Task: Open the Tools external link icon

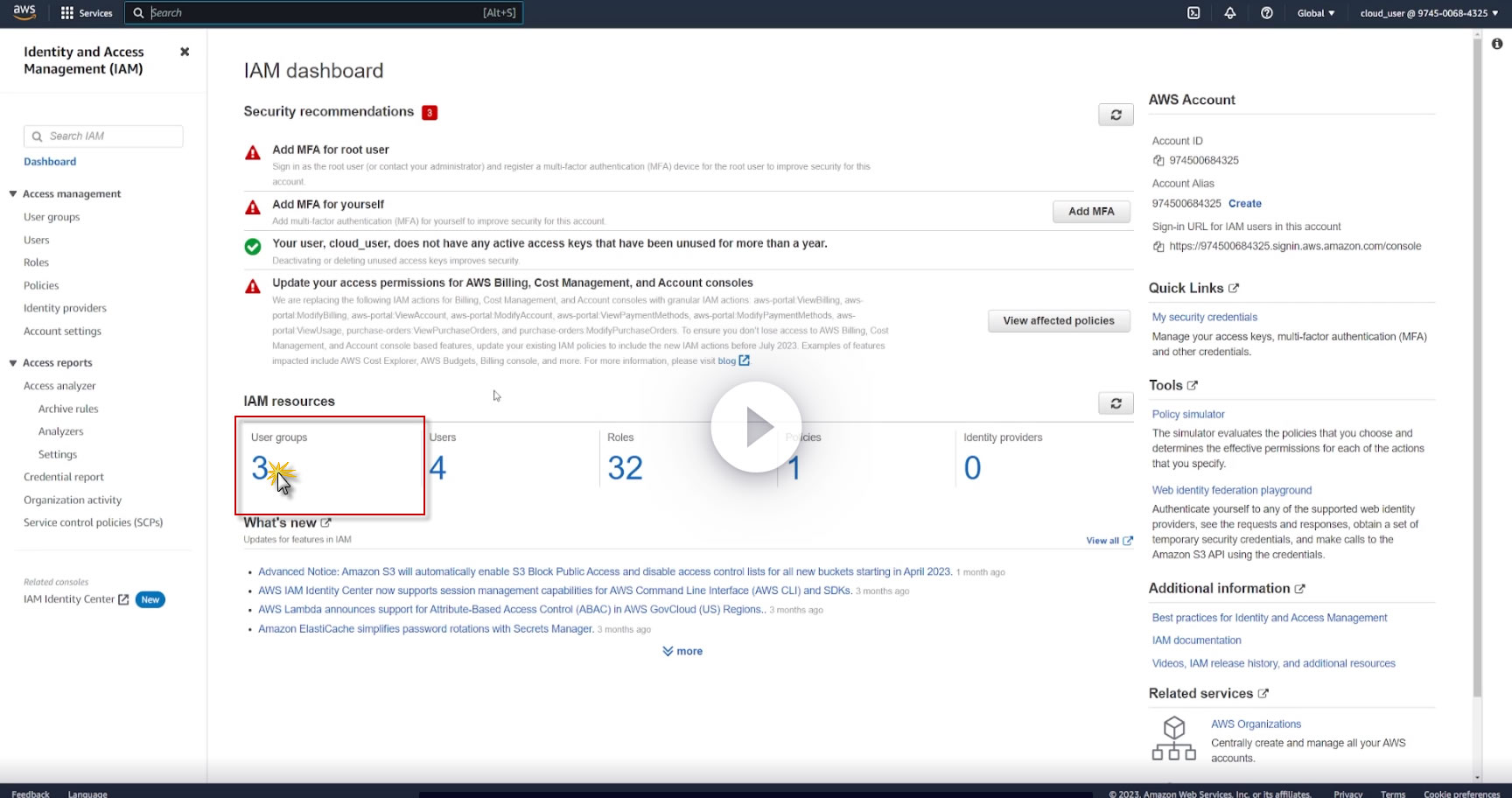Action: pyautogui.click(x=1193, y=385)
